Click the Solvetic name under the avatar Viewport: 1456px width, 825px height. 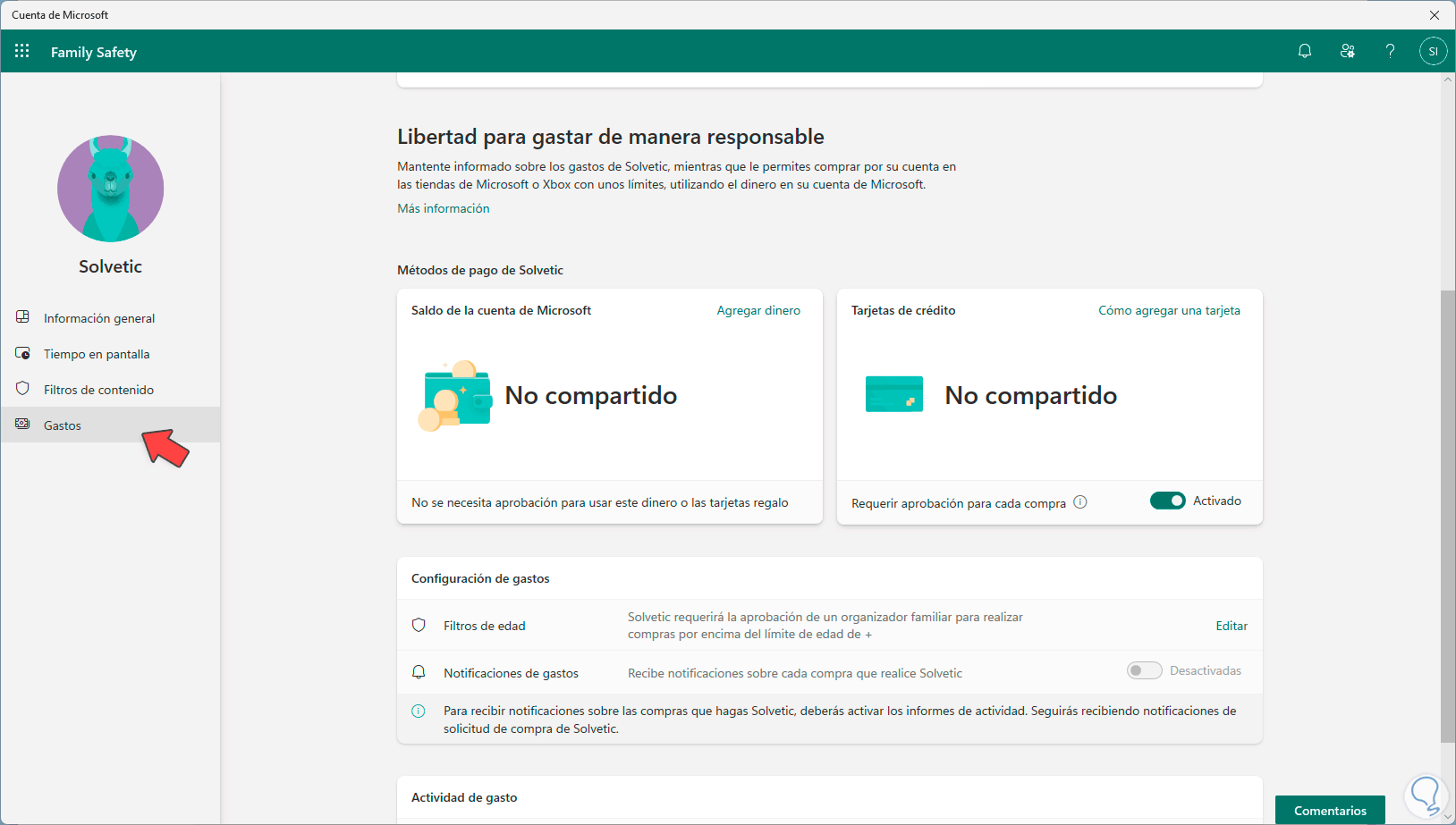coord(110,266)
